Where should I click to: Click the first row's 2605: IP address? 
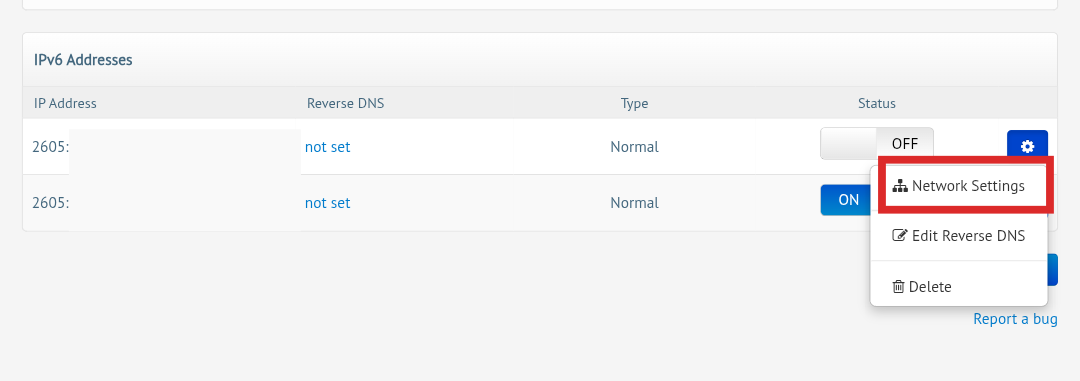click(x=50, y=147)
